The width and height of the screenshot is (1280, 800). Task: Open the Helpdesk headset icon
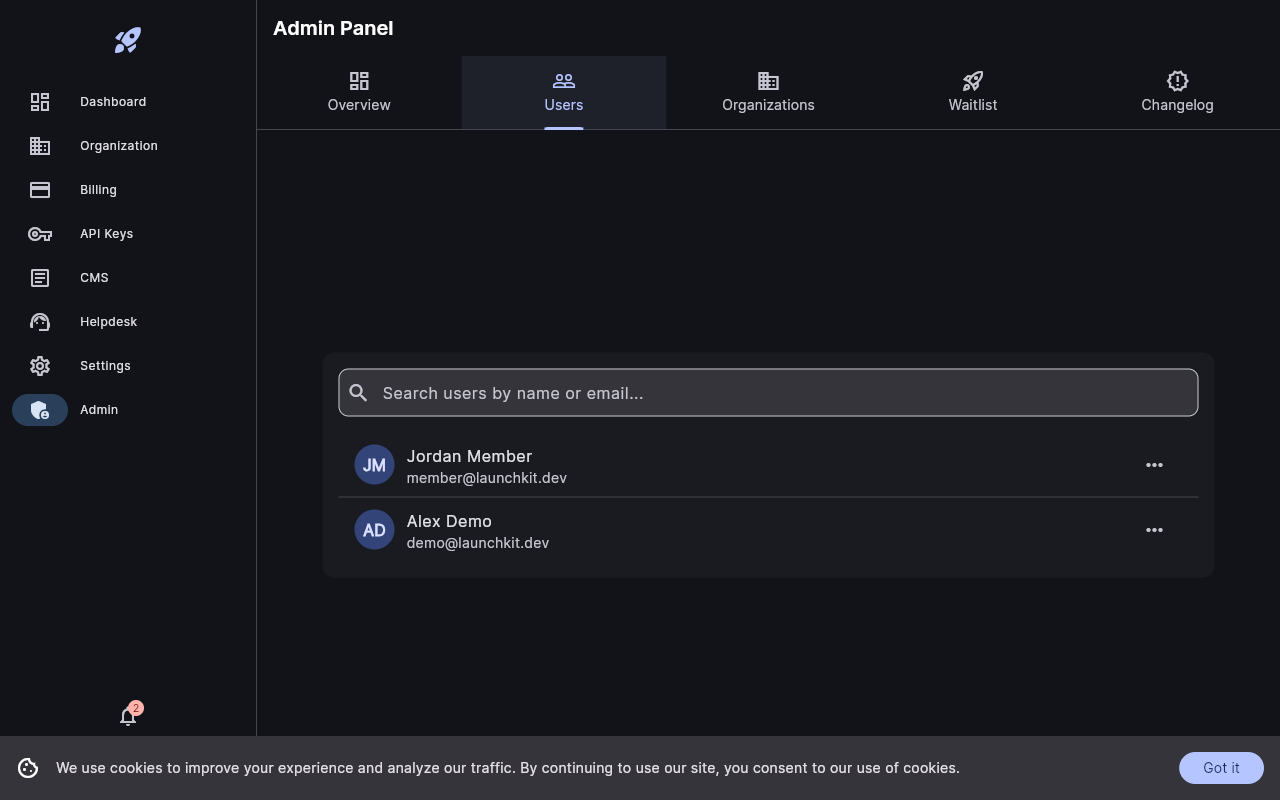(40, 321)
